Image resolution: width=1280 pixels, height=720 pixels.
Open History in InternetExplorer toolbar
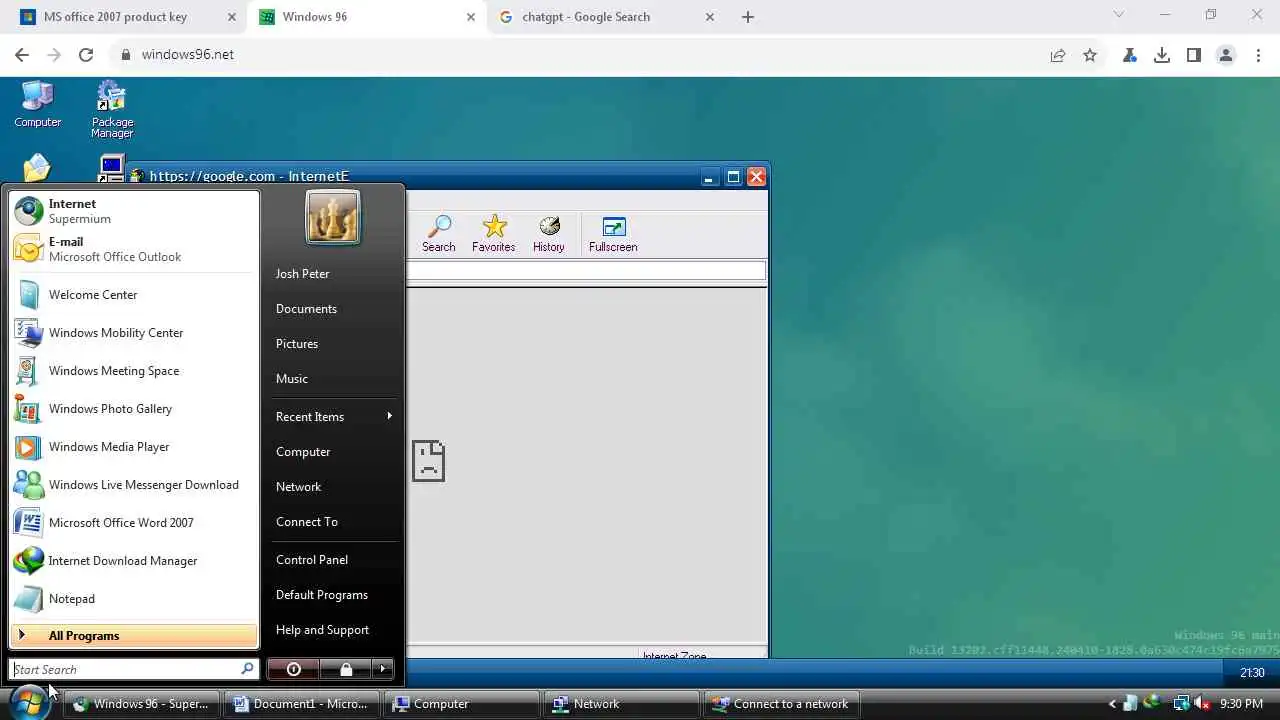[x=548, y=234]
